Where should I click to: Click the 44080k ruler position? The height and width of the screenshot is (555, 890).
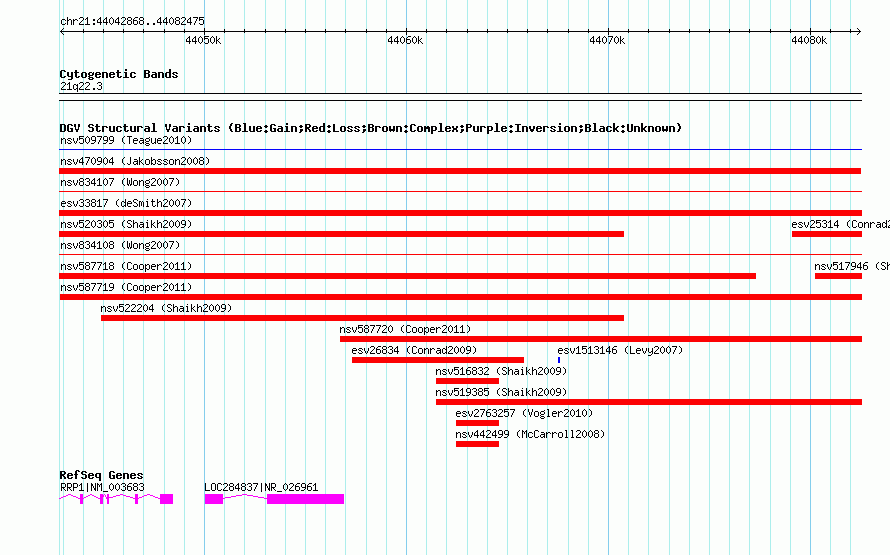point(809,40)
